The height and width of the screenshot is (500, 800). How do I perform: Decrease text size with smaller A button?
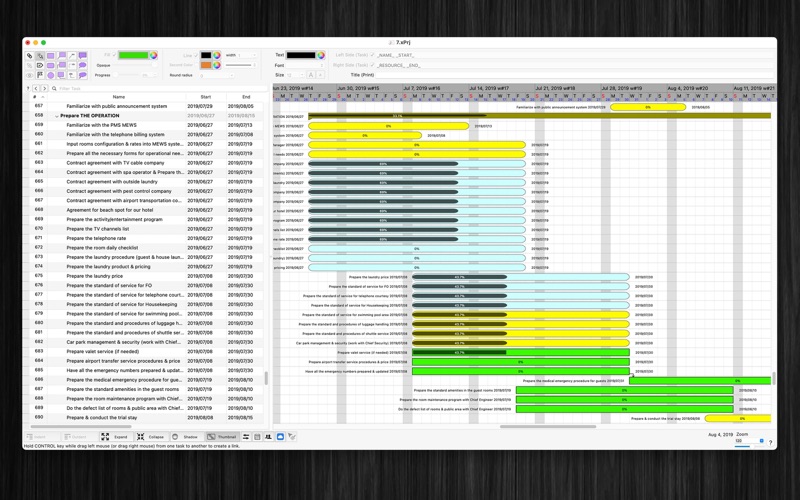(x=320, y=75)
